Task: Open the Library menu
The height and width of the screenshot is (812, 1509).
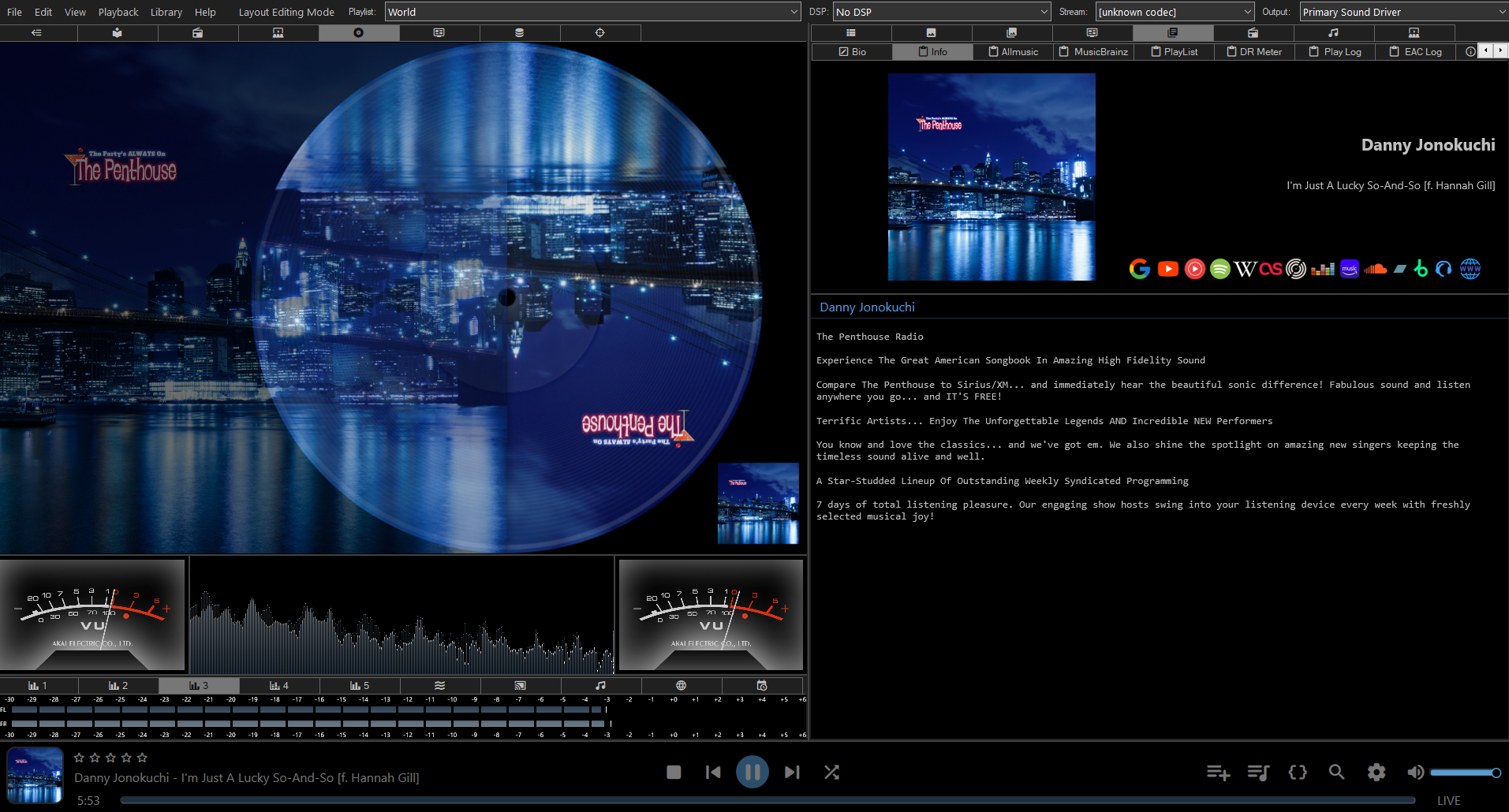Action: [166, 12]
